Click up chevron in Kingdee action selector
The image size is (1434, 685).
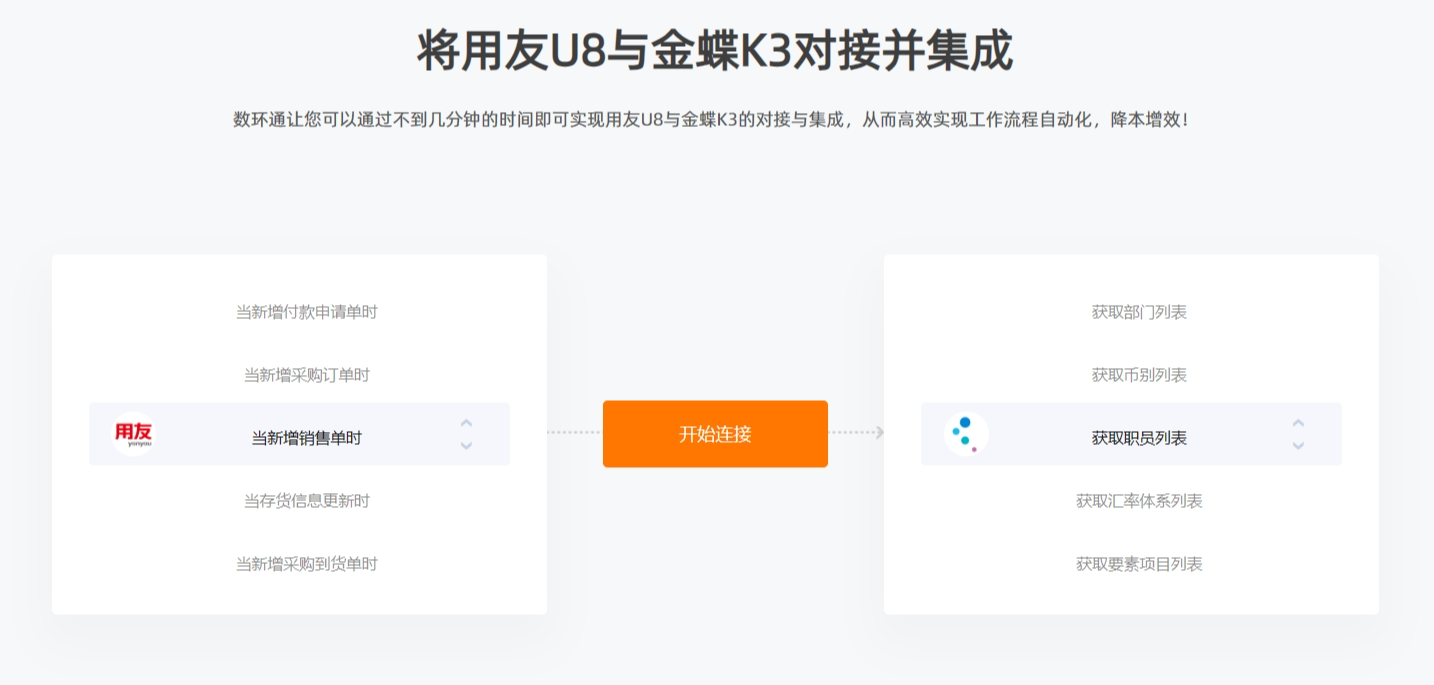1298,423
